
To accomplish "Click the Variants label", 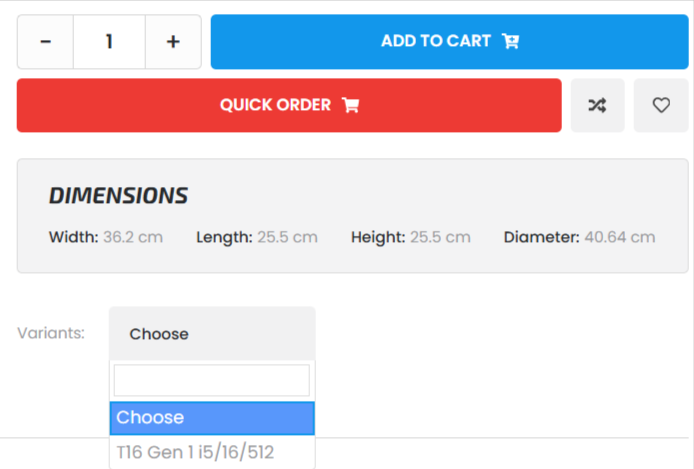I will [x=51, y=333].
